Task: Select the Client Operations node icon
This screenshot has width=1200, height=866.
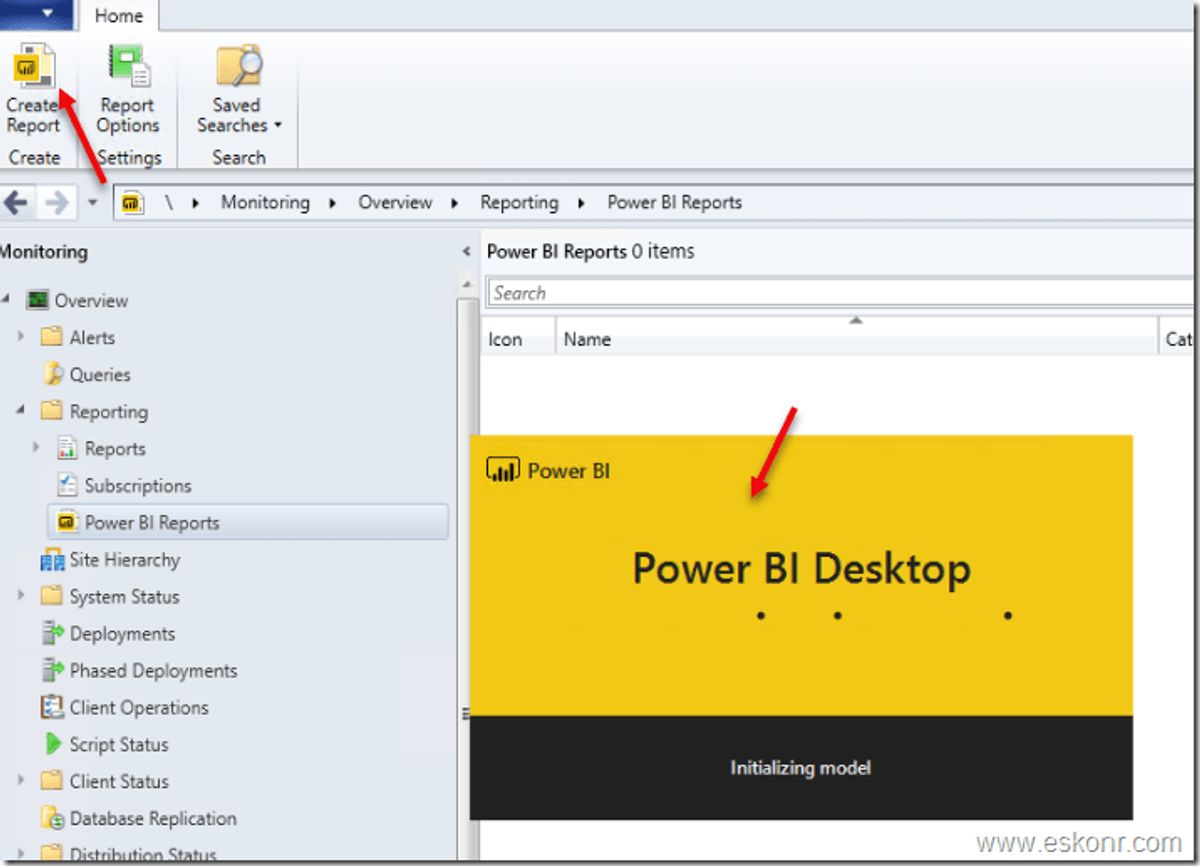Action: [53, 707]
